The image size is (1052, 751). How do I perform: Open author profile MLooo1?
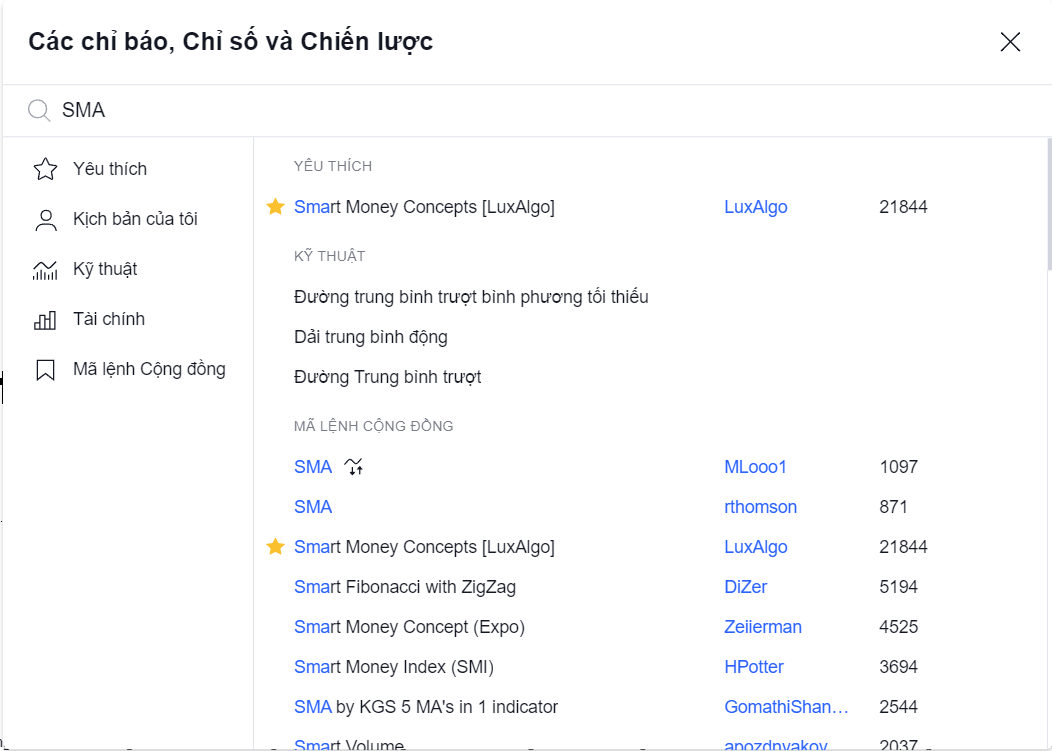pos(755,466)
